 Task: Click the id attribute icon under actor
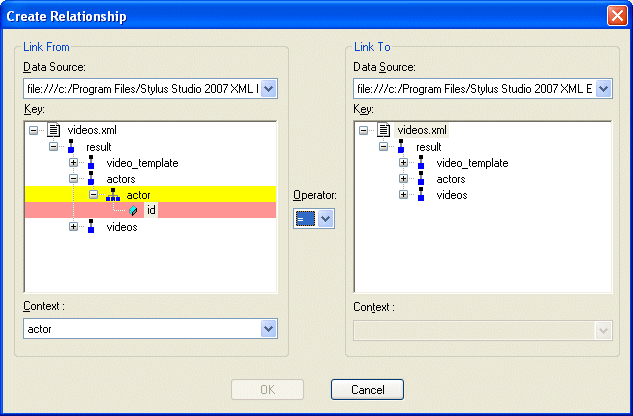click(133, 210)
